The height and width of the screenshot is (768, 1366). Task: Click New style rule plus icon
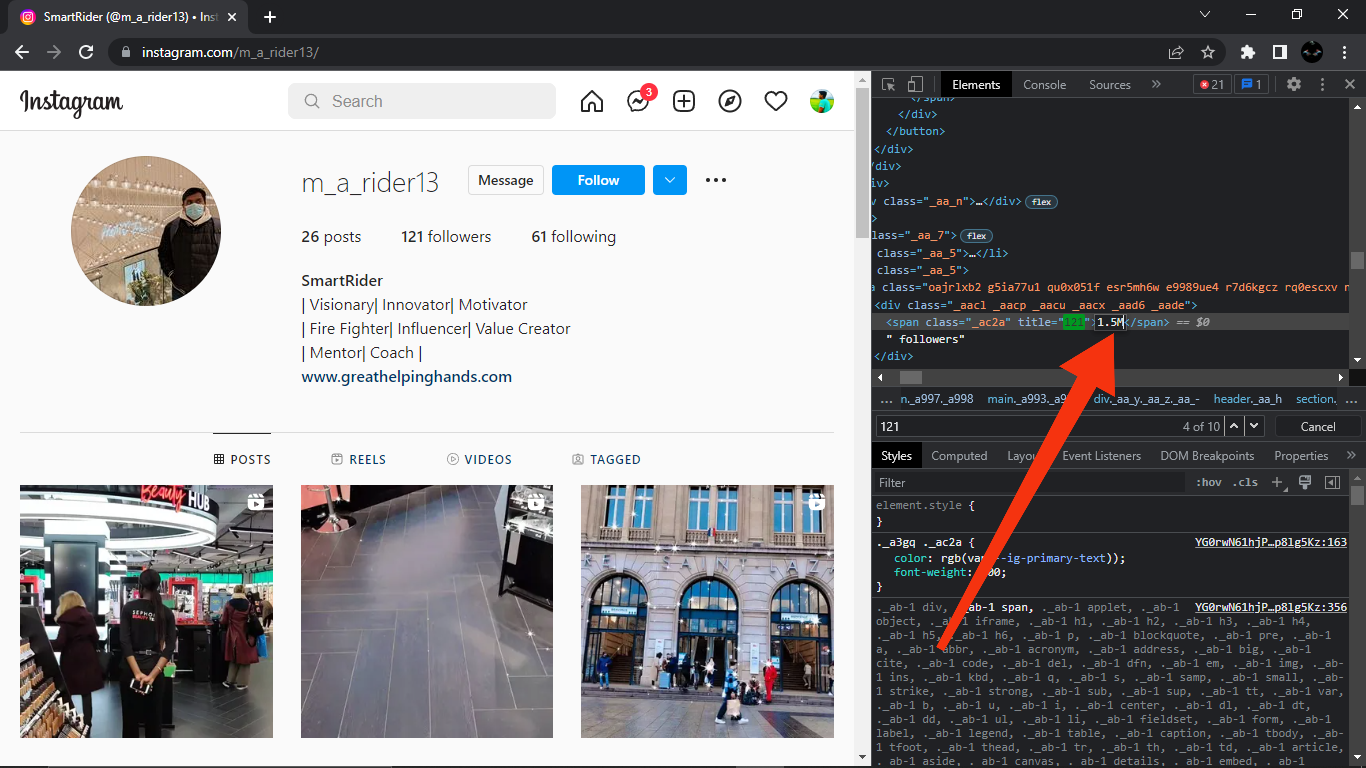(1277, 482)
